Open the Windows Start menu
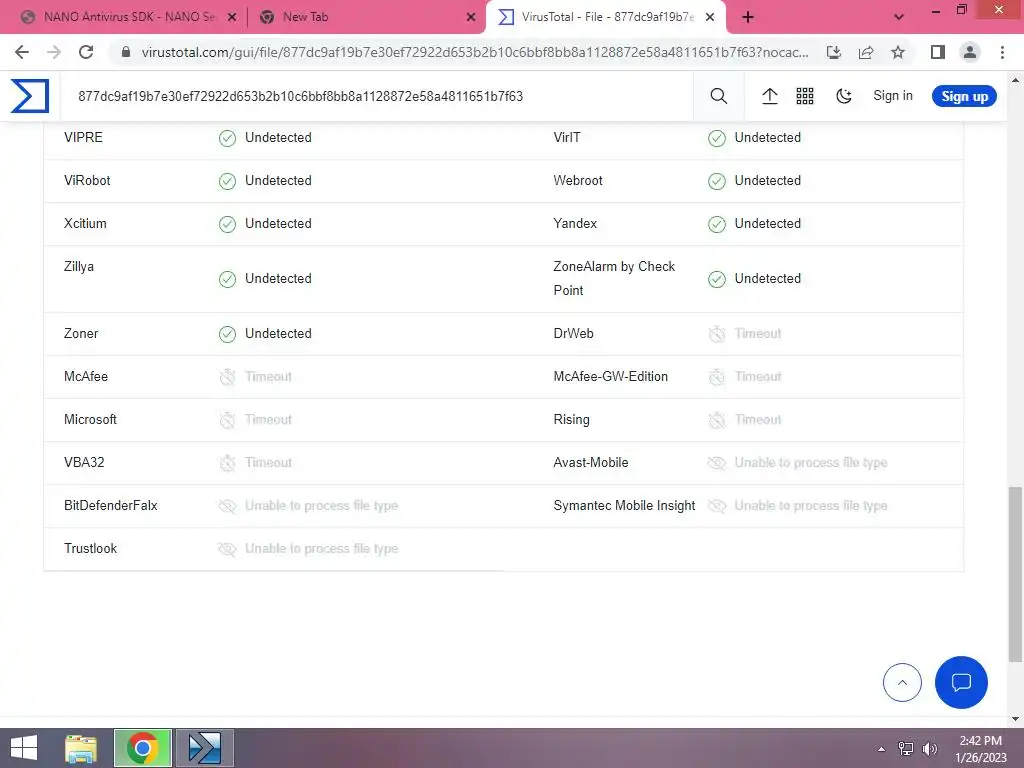This screenshot has width=1024, height=768. pyautogui.click(x=24, y=748)
